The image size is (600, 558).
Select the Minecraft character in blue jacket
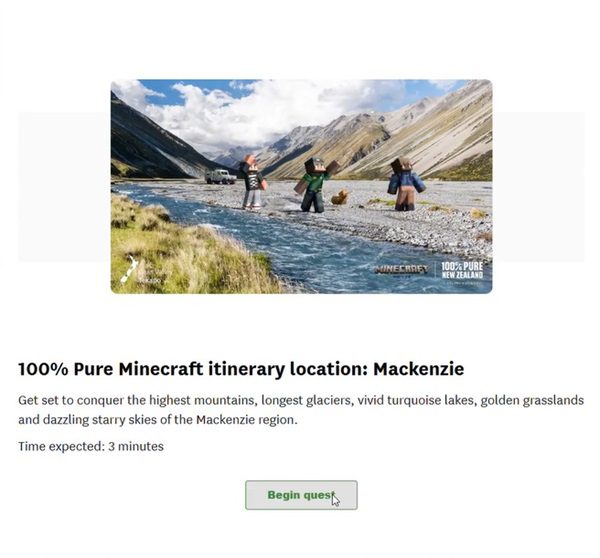pos(405,184)
